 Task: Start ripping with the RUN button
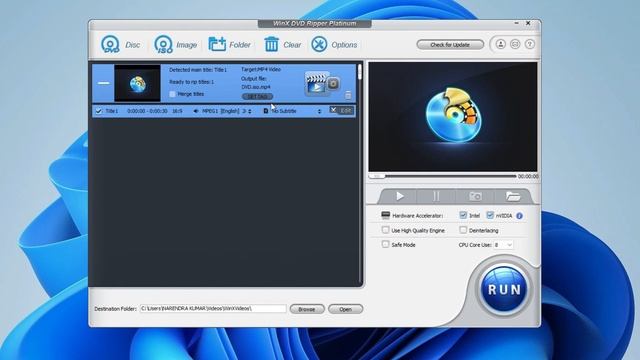point(504,289)
